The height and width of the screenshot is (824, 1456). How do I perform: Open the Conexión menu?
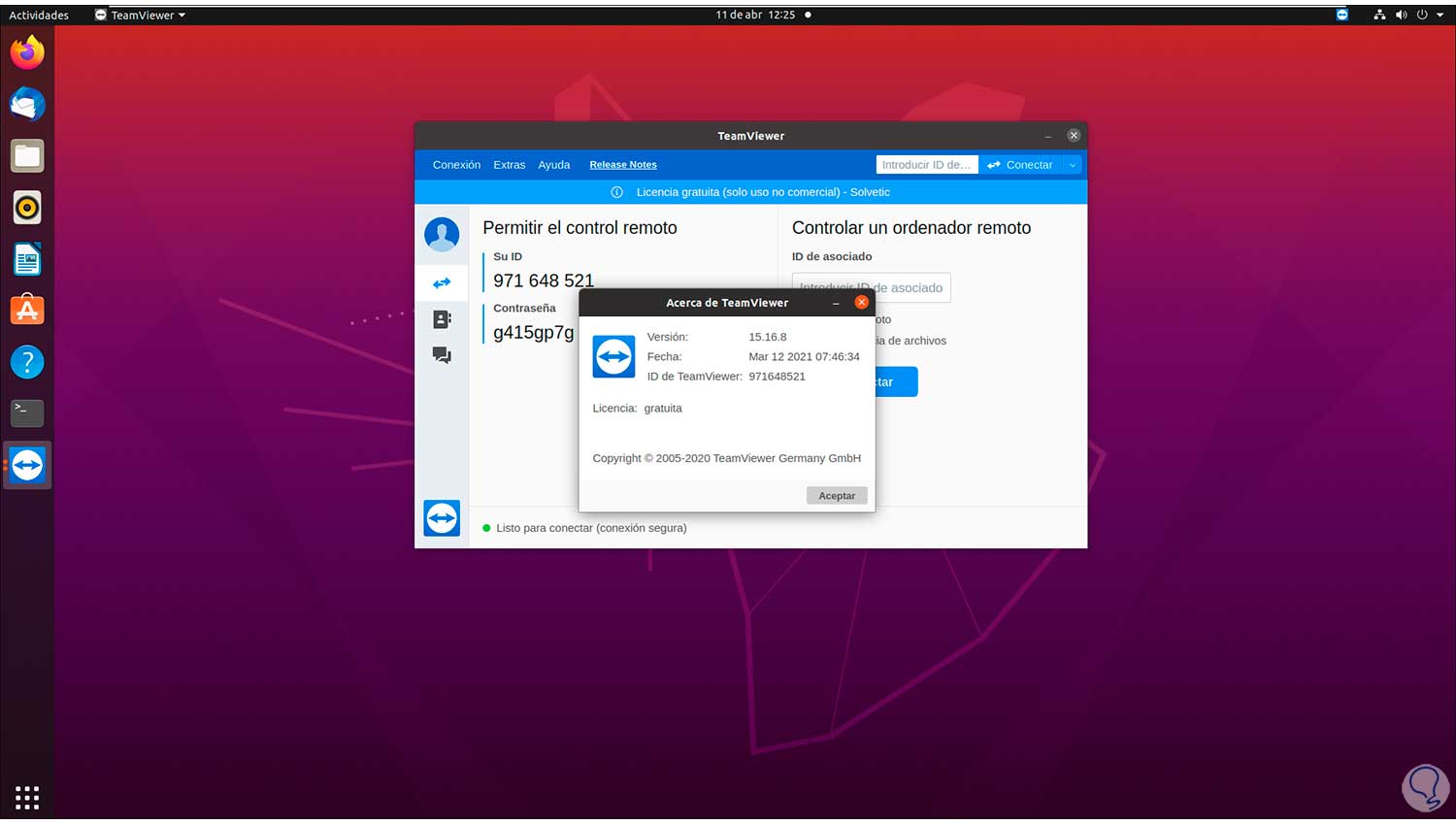coord(456,165)
